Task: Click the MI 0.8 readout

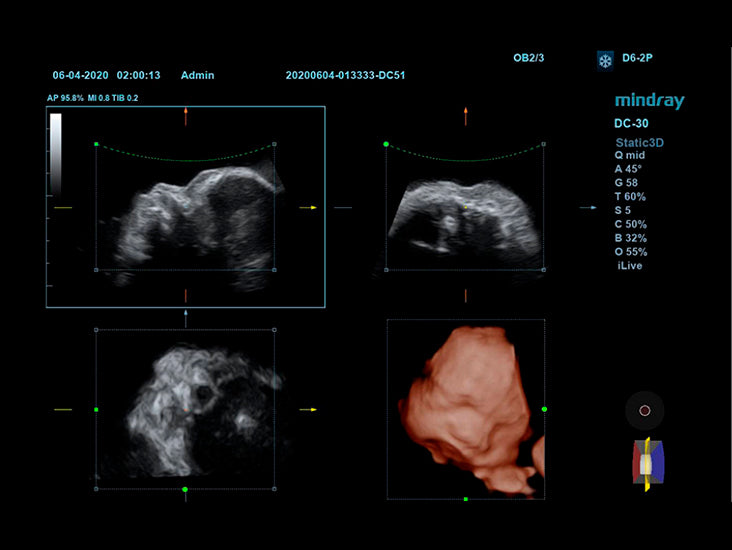Action: pyautogui.click(x=99, y=98)
